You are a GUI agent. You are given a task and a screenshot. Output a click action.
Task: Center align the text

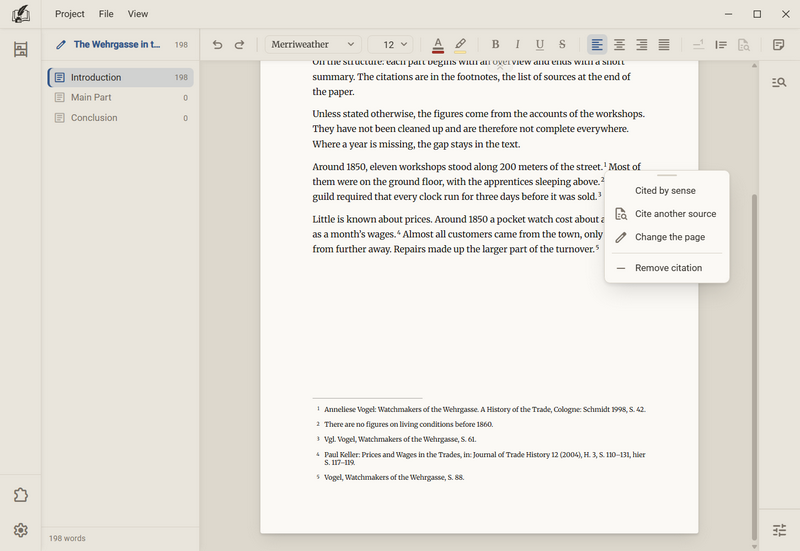click(619, 44)
